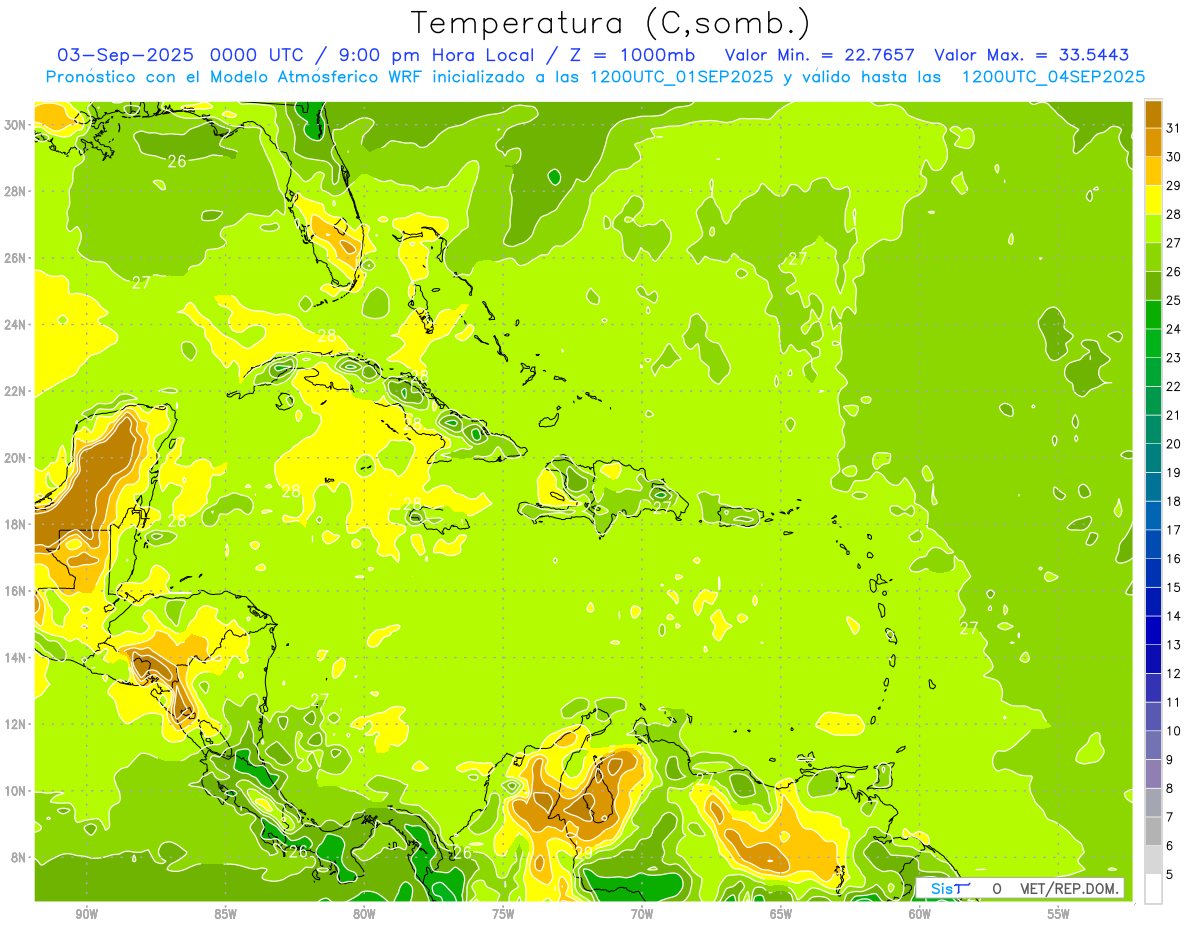Click the 75W longitude axis label
Viewport: 1200px width, 927px height.
(x=503, y=914)
